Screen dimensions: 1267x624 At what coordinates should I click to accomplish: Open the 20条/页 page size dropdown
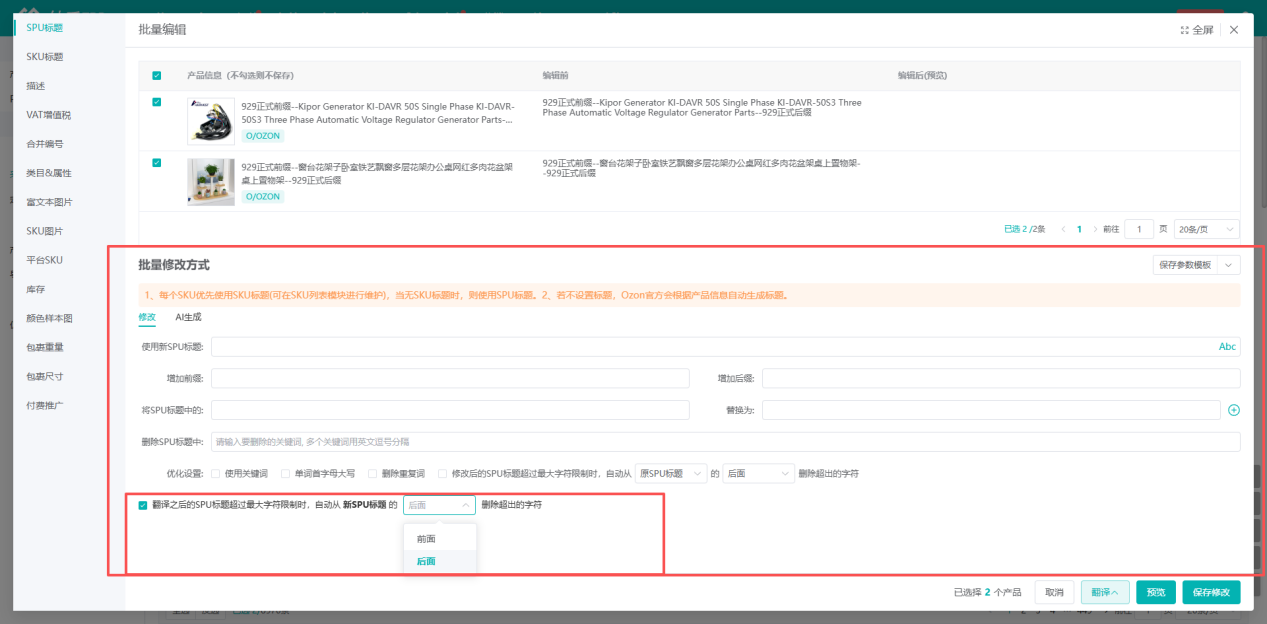(x=1206, y=229)
